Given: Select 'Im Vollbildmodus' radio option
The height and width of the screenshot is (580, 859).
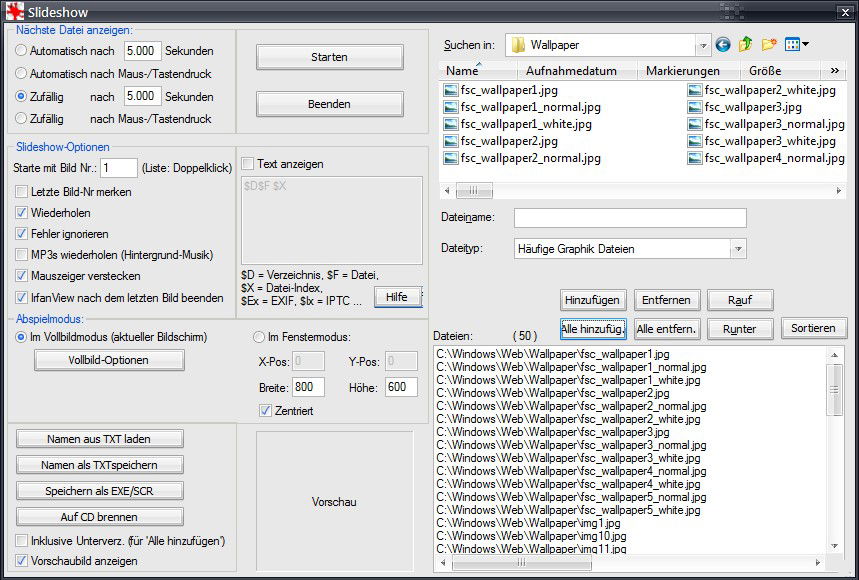Looking at the screenshot, I should coord(21,337).
